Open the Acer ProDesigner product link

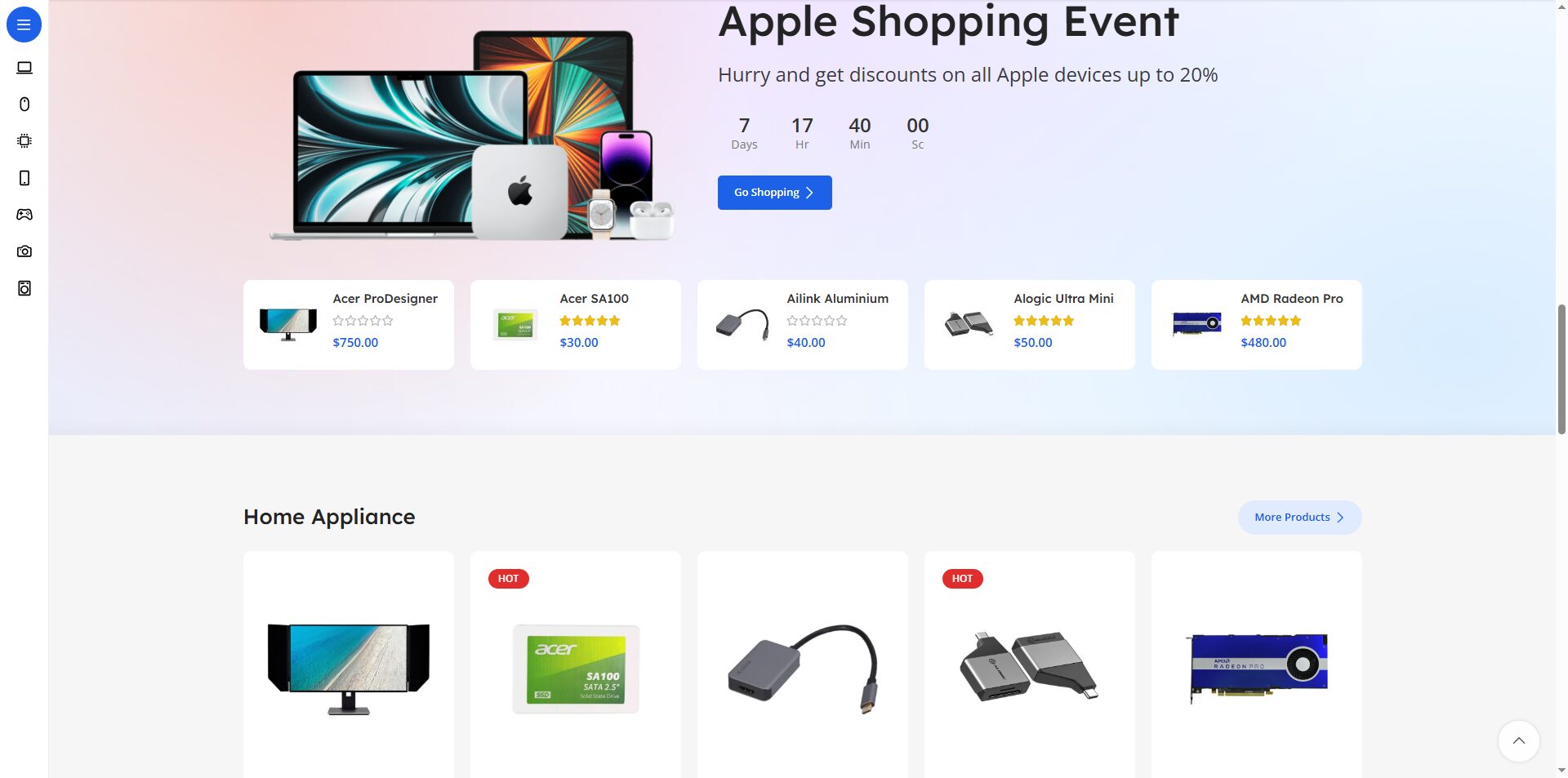[x=385, y=299]
